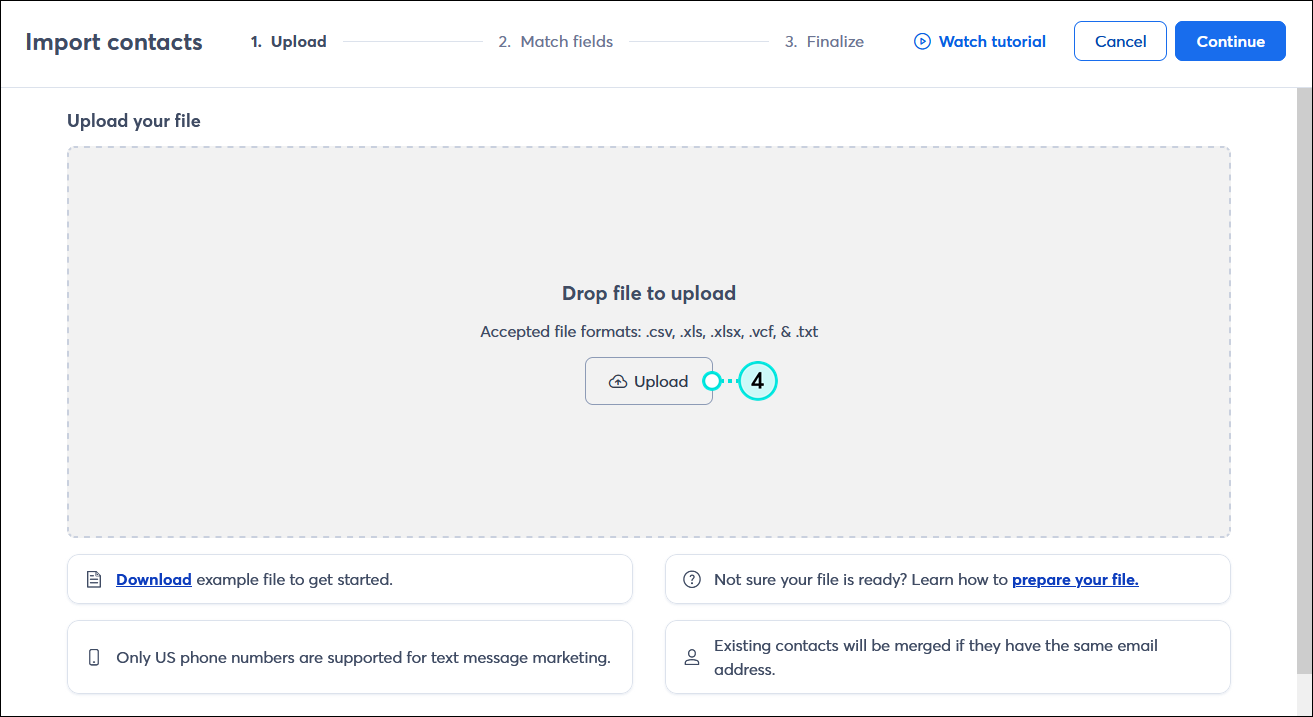This screenshot has width=1313, height=717.
Task: Go to step 3. Finalize
Action: pyautogui.click(x=824, y=42)
